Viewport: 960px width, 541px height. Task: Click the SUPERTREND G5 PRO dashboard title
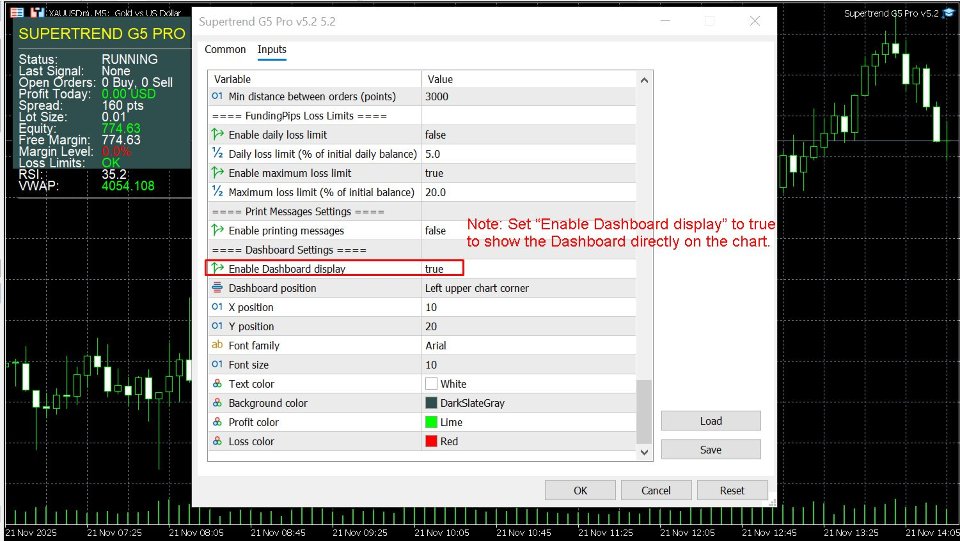102,34
